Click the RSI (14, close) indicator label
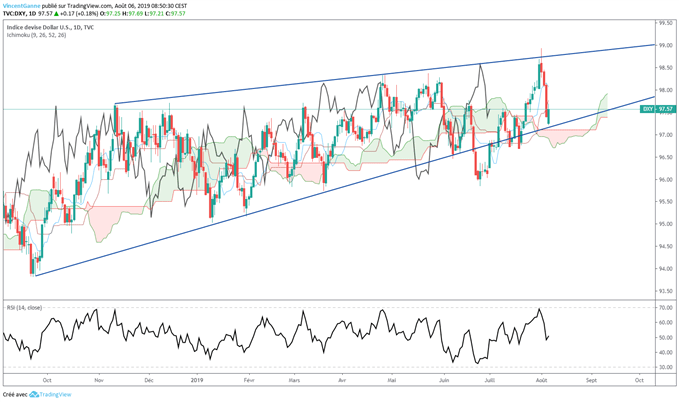Screen dimensions: 679x402 click(24, 308)
